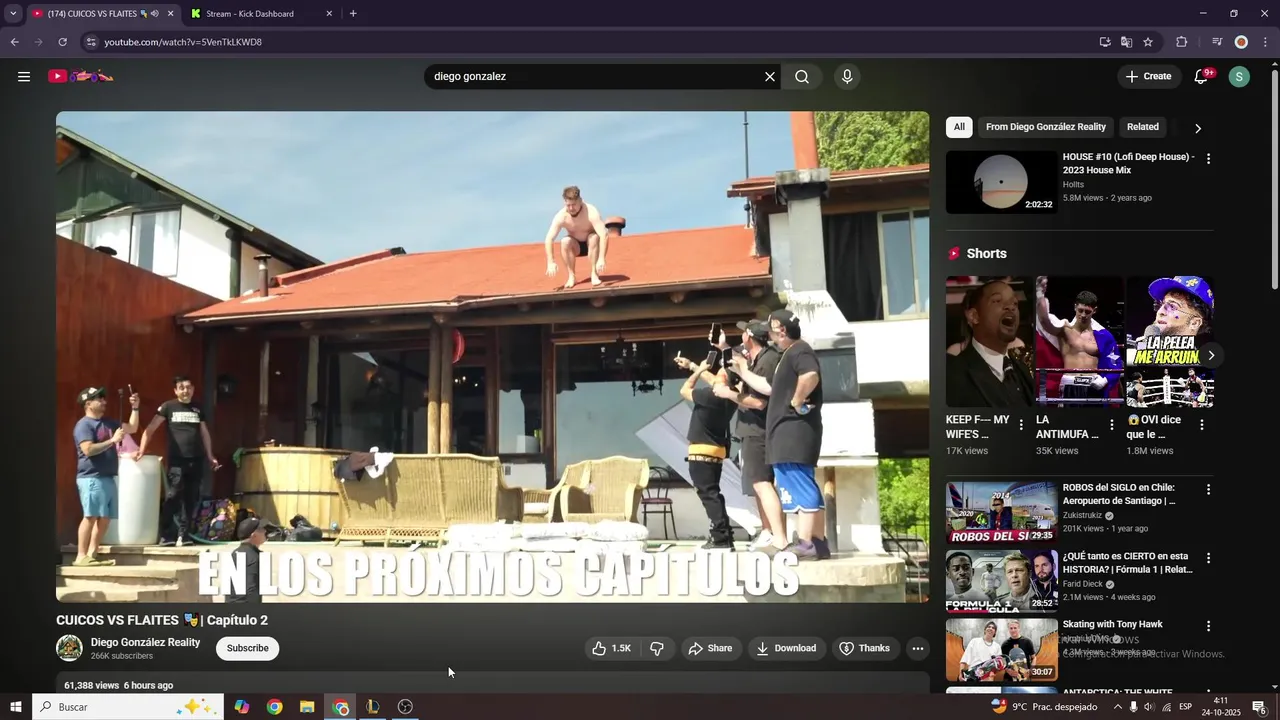
Task: Open ROBOS del SIGLO en Chile video
Action: (x=1001, y=513)
